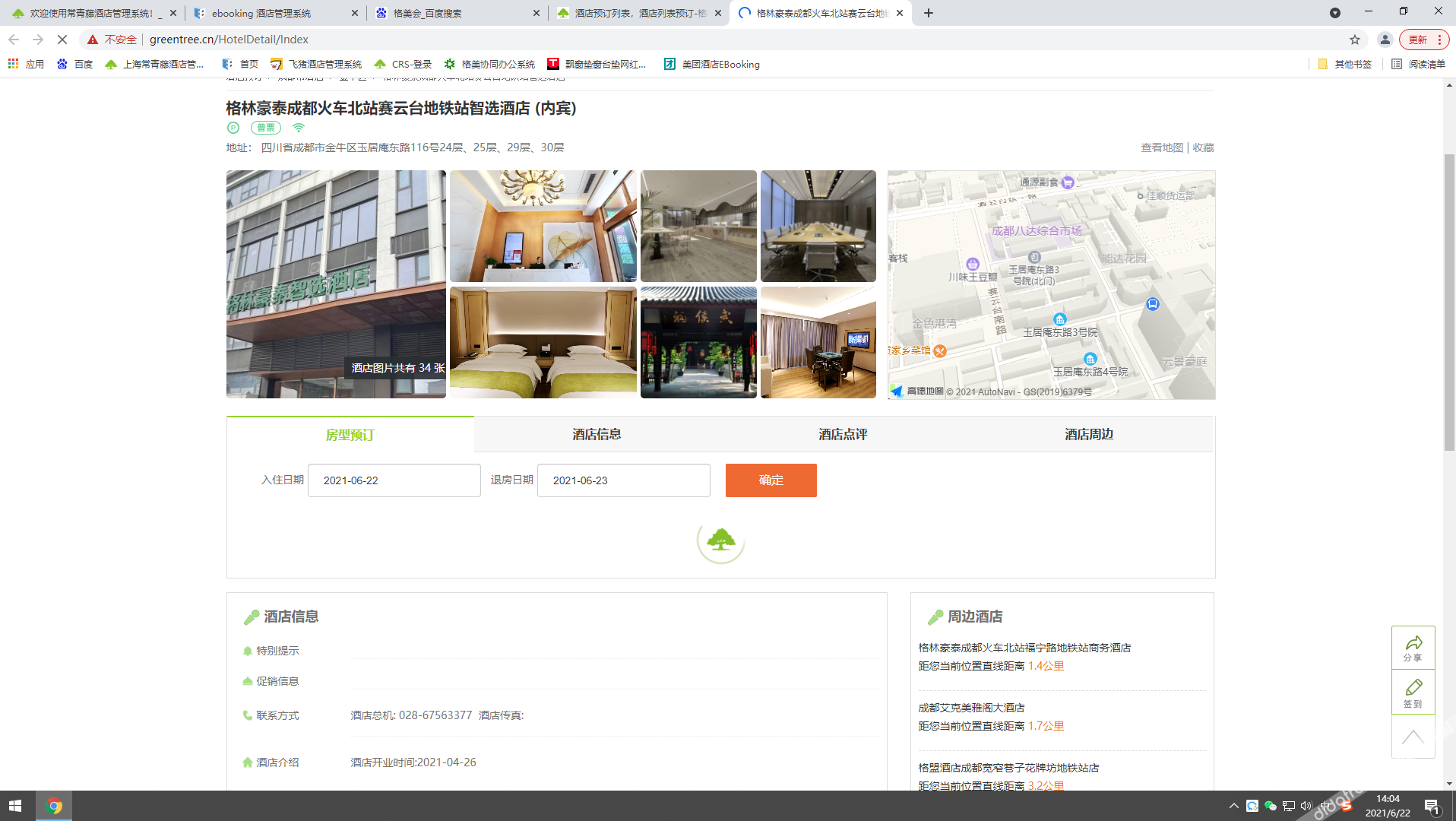
Task: Open the 武侯祠 temple gate photo
Action: (698, 342)
